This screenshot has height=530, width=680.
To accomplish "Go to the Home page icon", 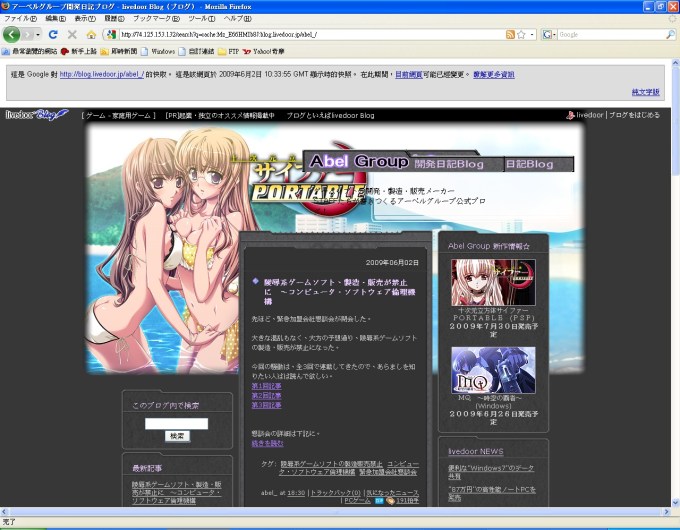I will [91, 34].
